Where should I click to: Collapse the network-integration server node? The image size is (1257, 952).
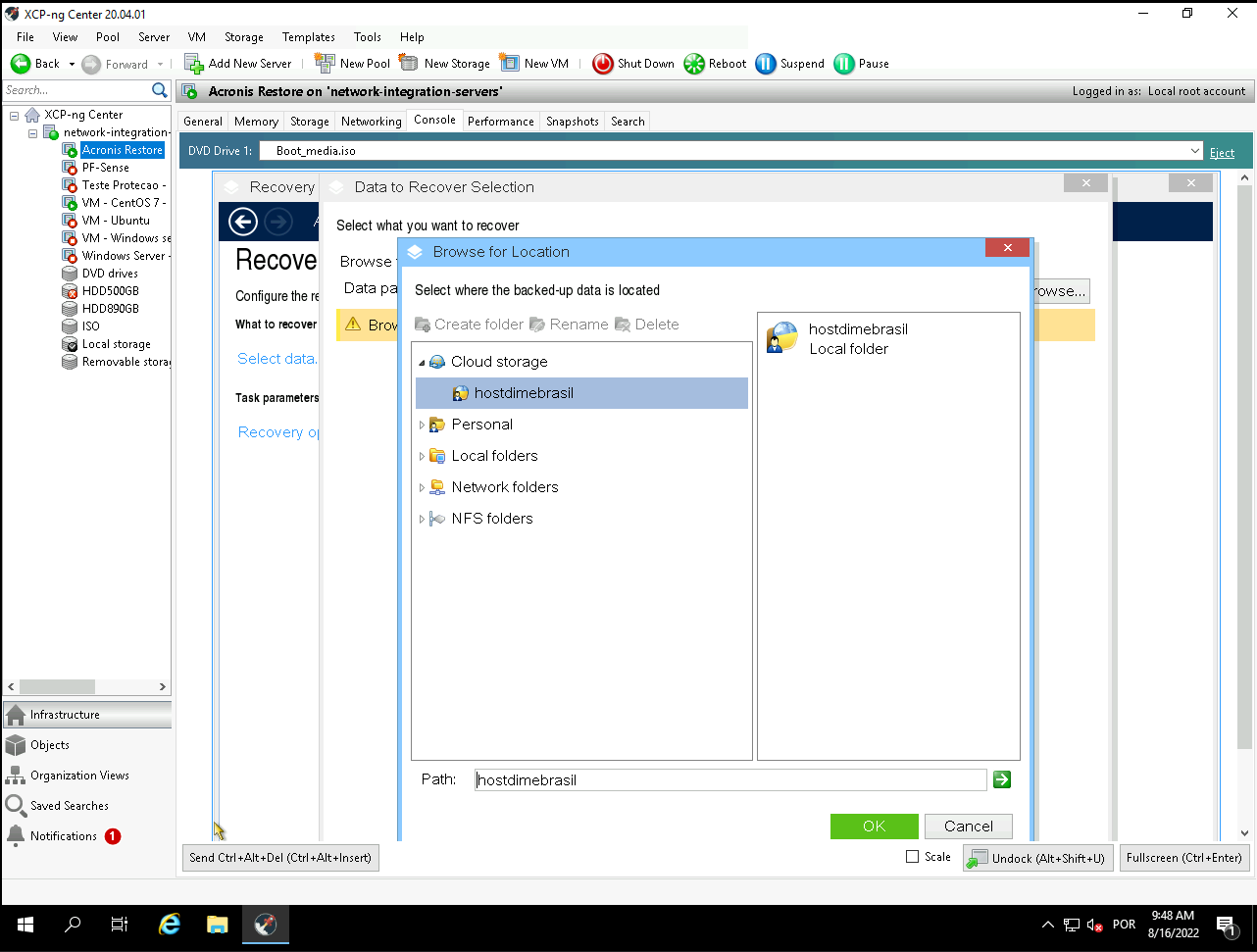[x=32, y=132]
